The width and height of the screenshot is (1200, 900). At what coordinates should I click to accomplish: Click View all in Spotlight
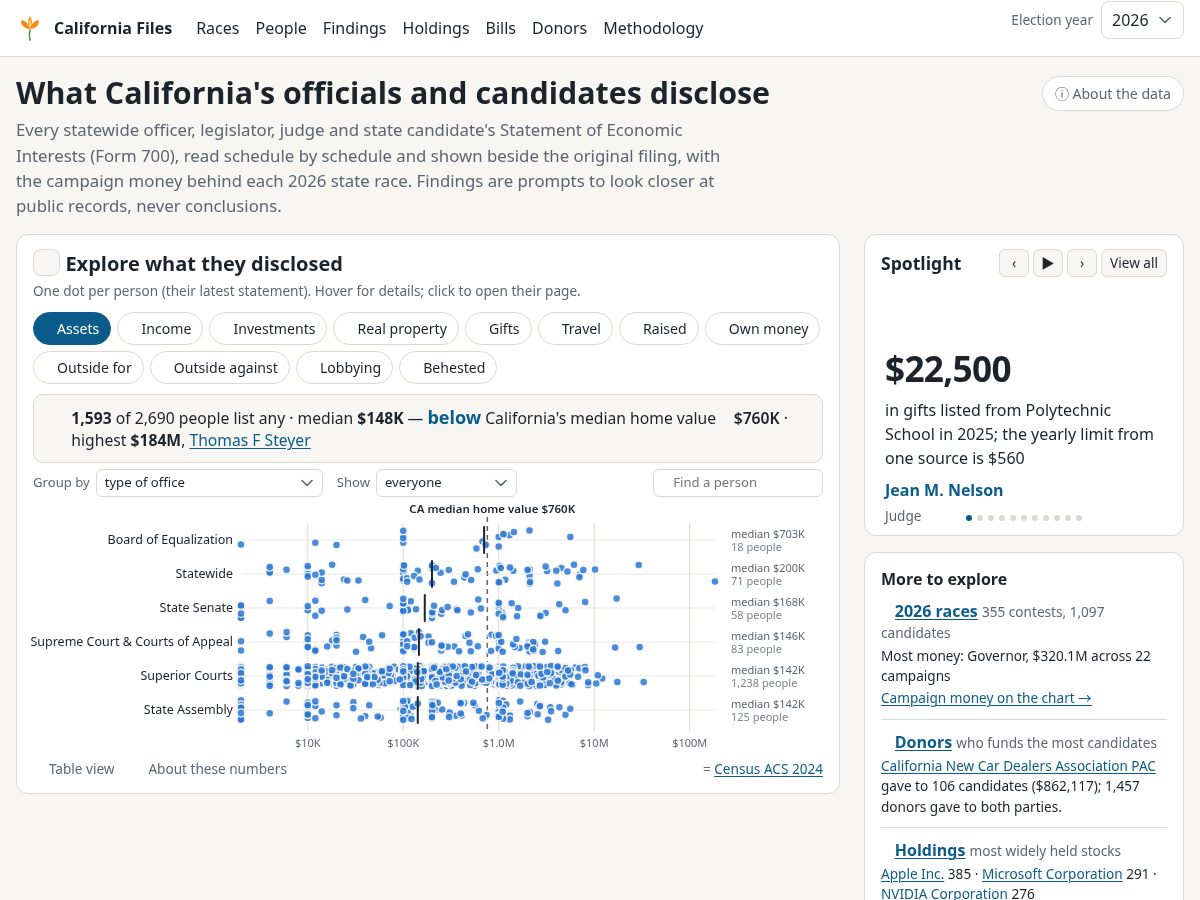click(x=1133, y=263)
